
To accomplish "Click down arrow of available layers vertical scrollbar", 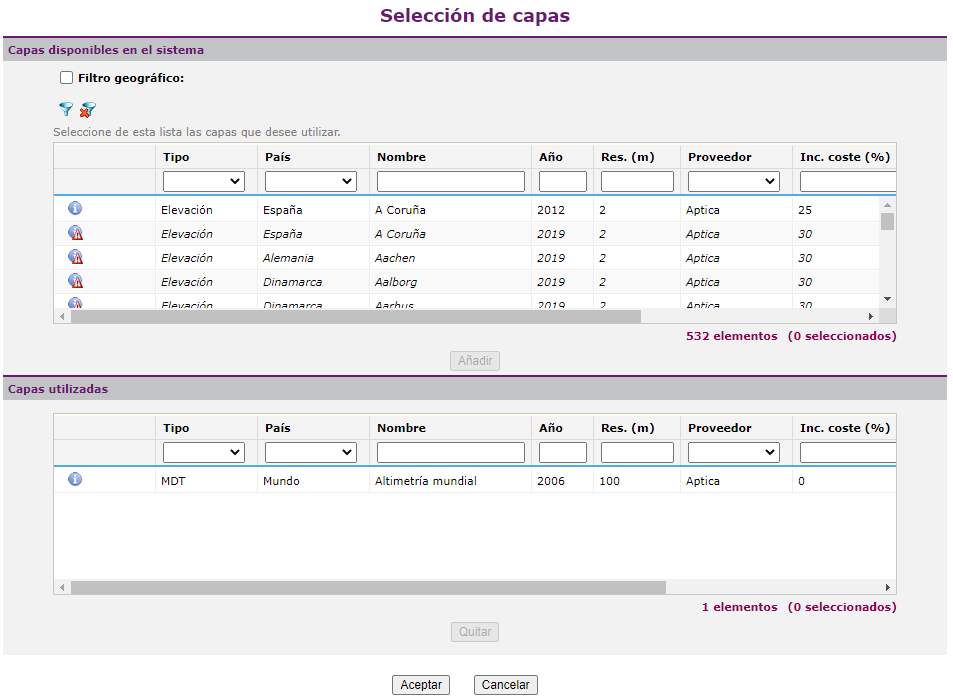I will pyautogui.click(x=887, y=299).
